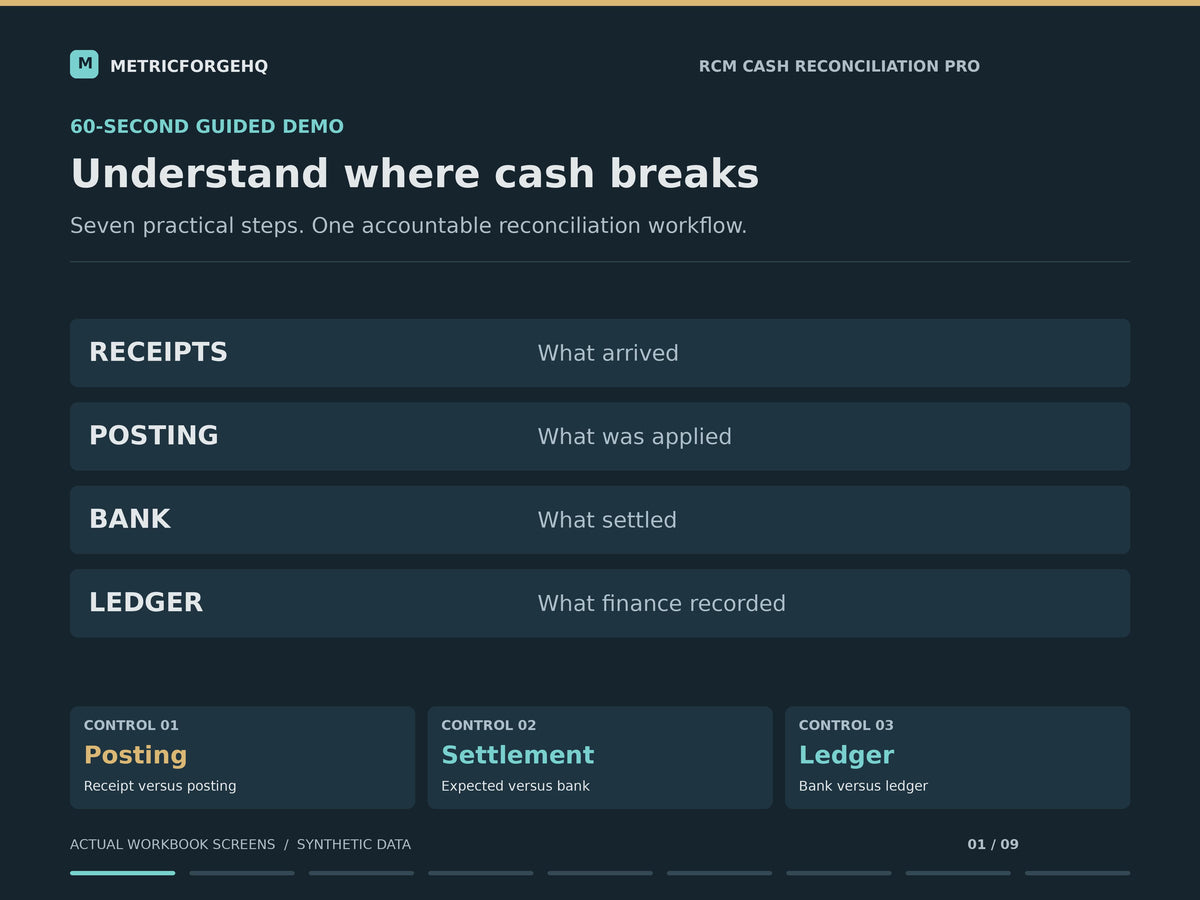Image resolution: width=1200 pixels, height=900 pixels.
Task: Select the POSTING row
Action: [x=600, y=436]
